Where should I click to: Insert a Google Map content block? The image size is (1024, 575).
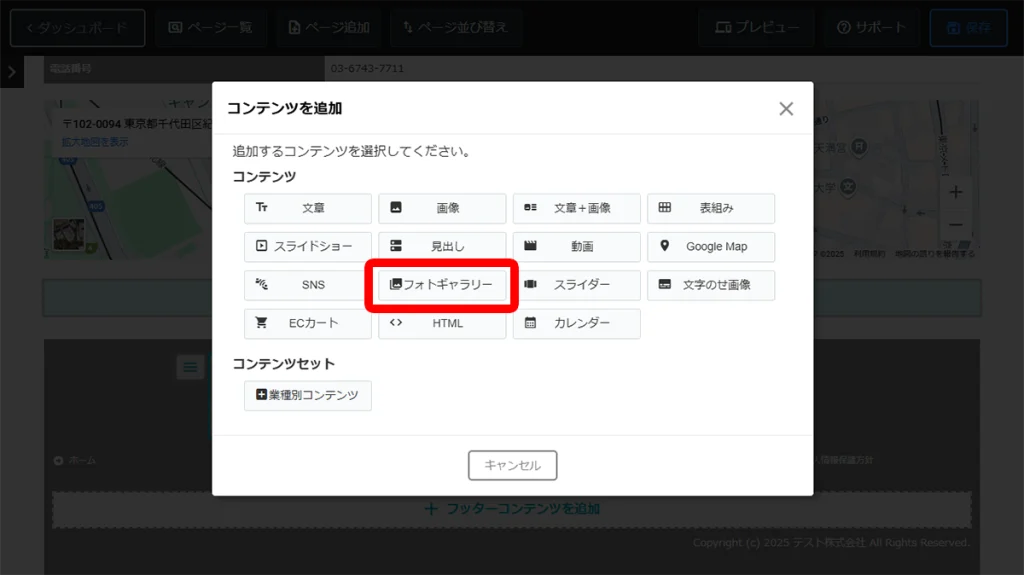coord(711,246)
